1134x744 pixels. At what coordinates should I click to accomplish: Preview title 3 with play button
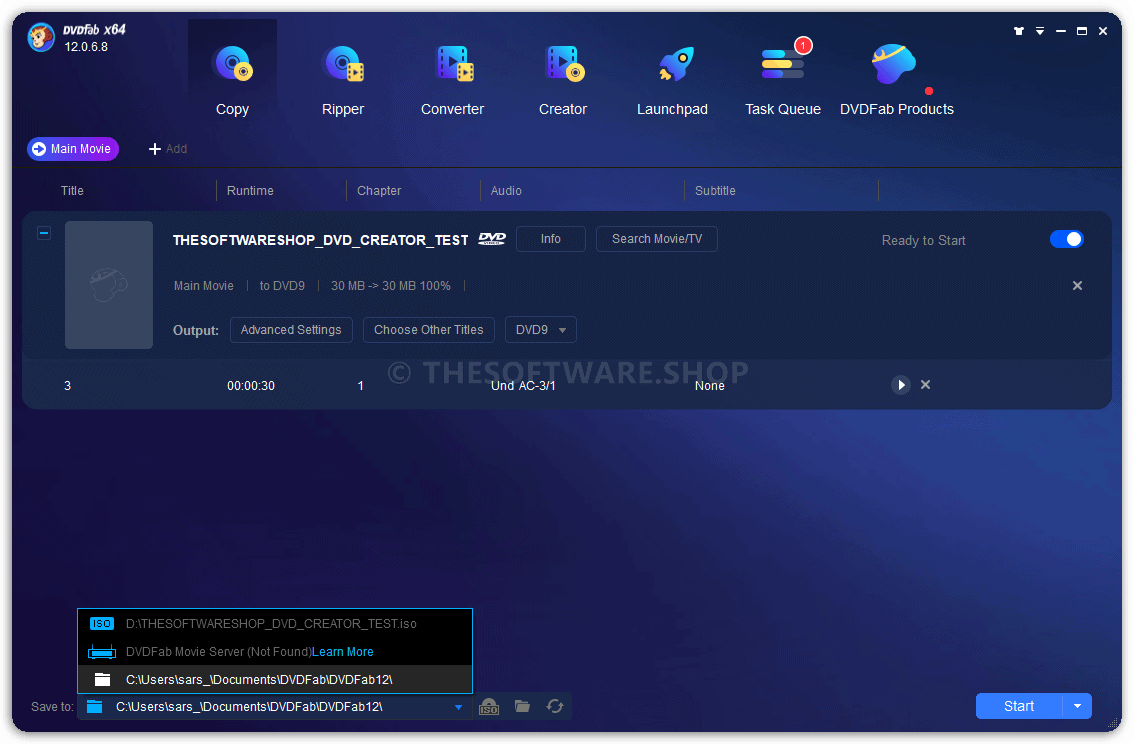pos(900,385)
